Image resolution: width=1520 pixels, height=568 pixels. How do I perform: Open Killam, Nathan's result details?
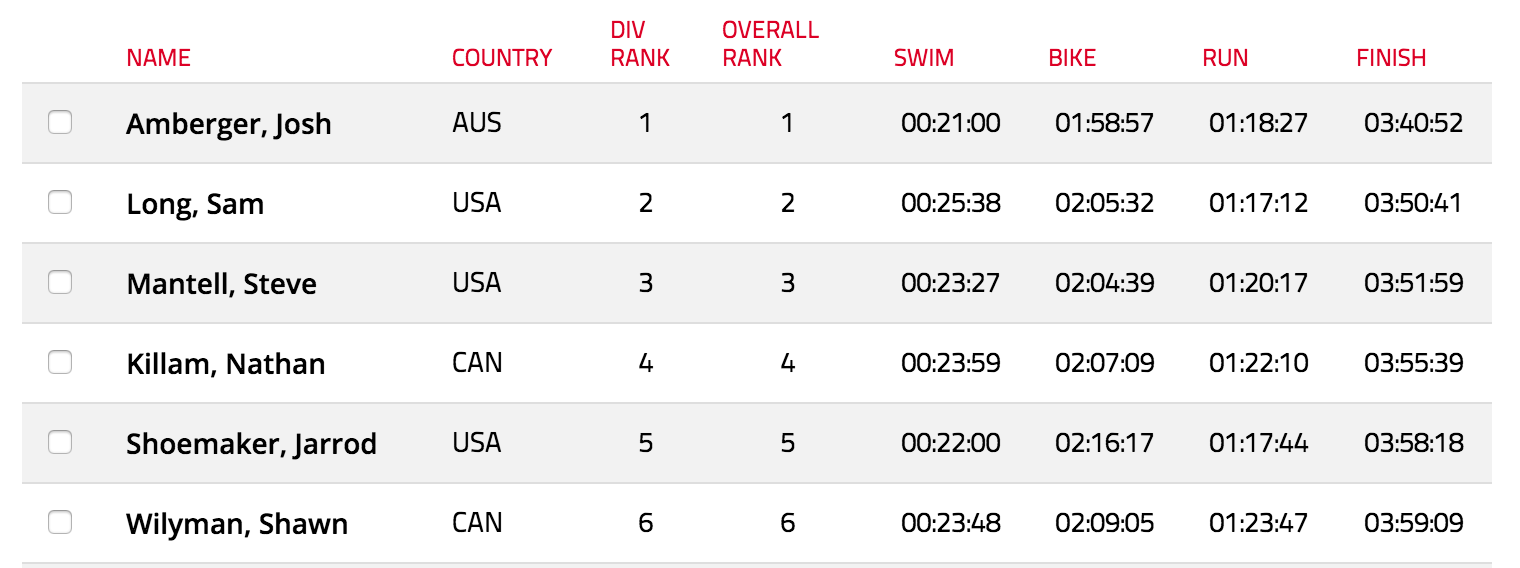pos(226,364)
